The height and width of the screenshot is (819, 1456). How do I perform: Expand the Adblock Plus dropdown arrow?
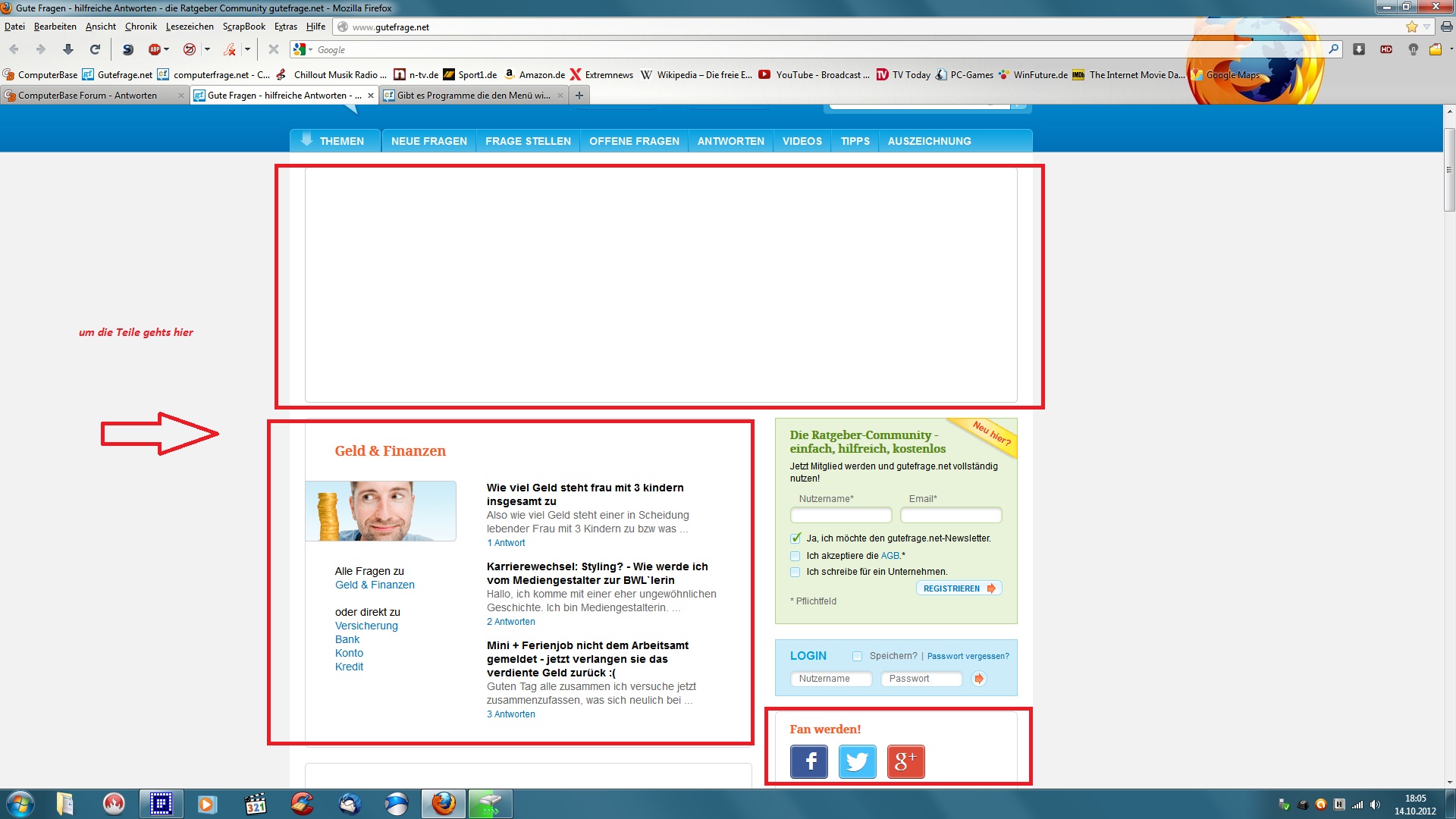point(167,49)
